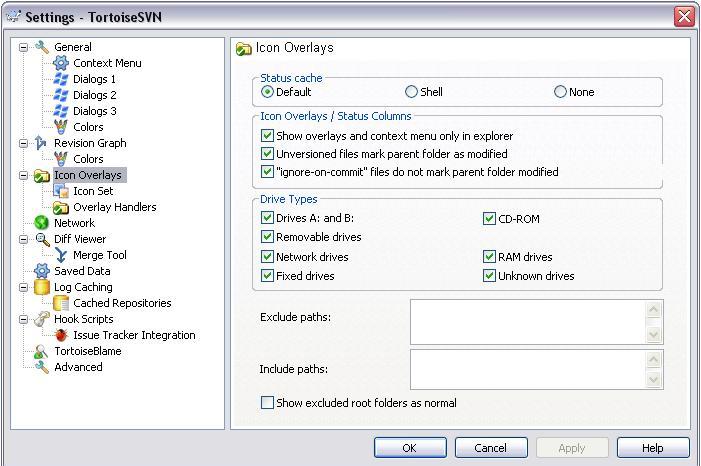Click inside the Include paths field
Screen dimensions: 701x466
(528, 369)
